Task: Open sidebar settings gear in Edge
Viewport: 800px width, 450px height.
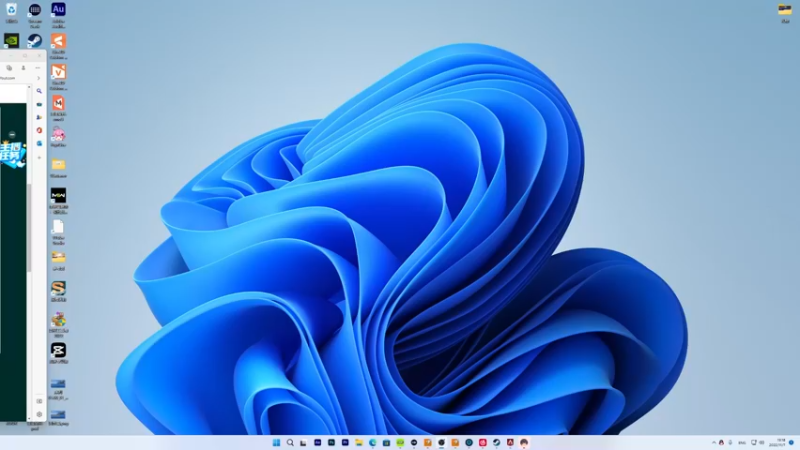Action: (x=39, y=414)
